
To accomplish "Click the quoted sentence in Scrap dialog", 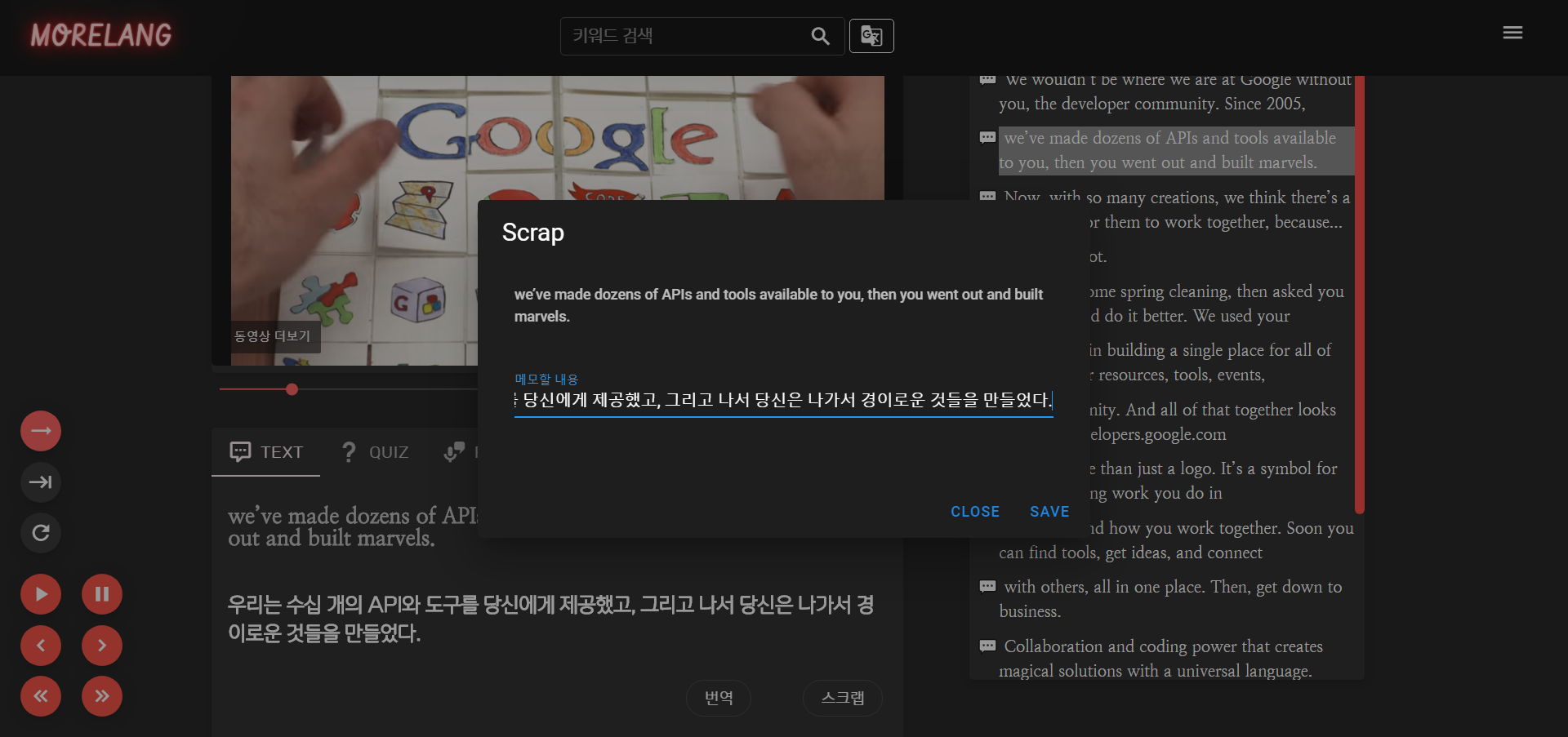I will click(778, 305).
